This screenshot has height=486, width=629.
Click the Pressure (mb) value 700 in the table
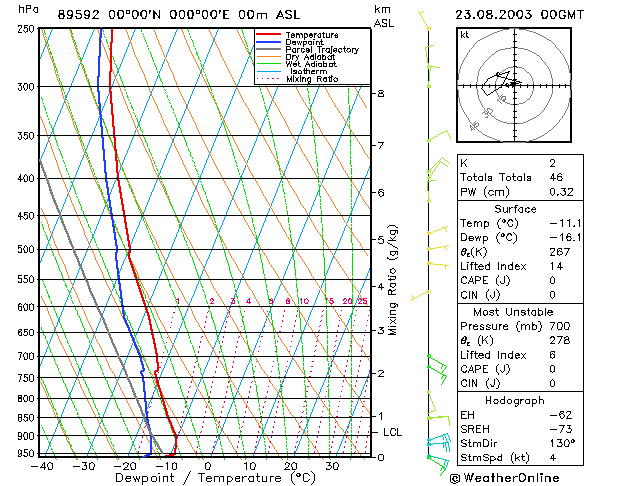click(x=560, y=326)
